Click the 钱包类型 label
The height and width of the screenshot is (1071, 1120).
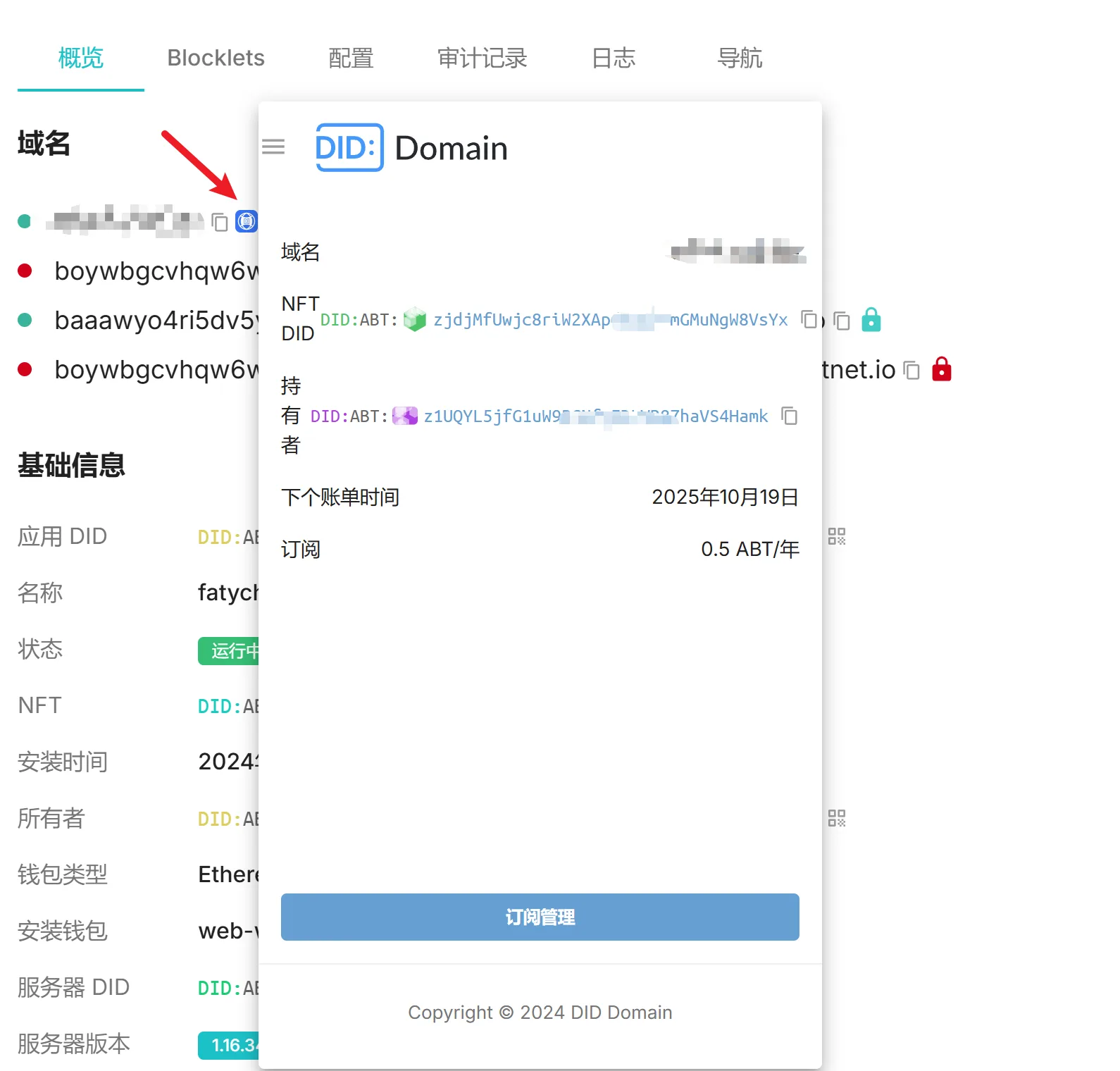(63, 874)
